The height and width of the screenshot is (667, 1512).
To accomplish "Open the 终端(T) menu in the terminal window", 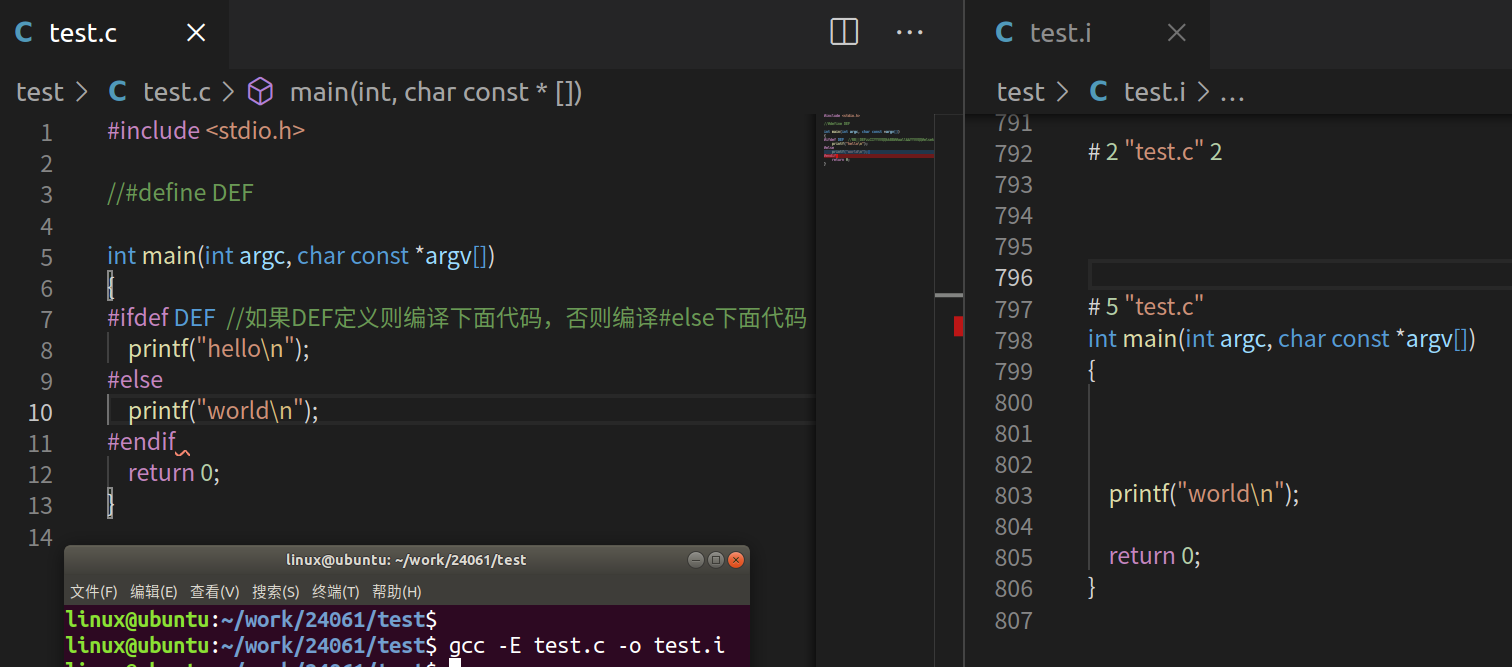I will (335, 591).
